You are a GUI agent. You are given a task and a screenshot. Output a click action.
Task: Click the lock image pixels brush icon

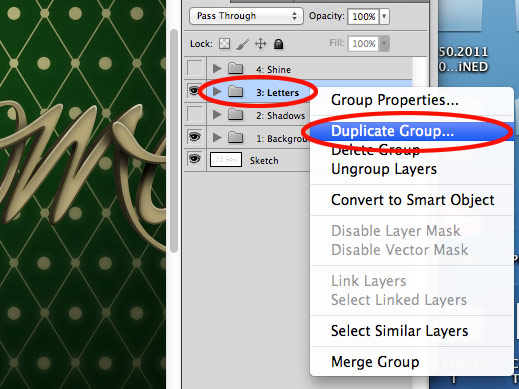[243, 44]
